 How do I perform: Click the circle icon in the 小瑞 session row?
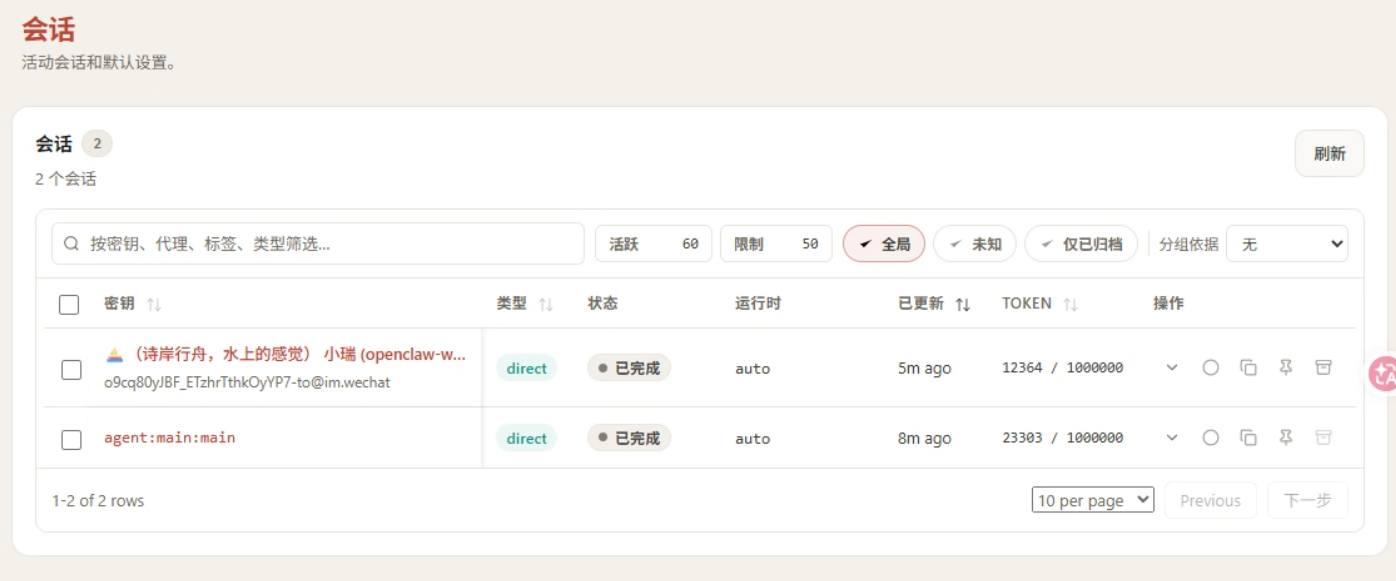[x=1210, y=367]
